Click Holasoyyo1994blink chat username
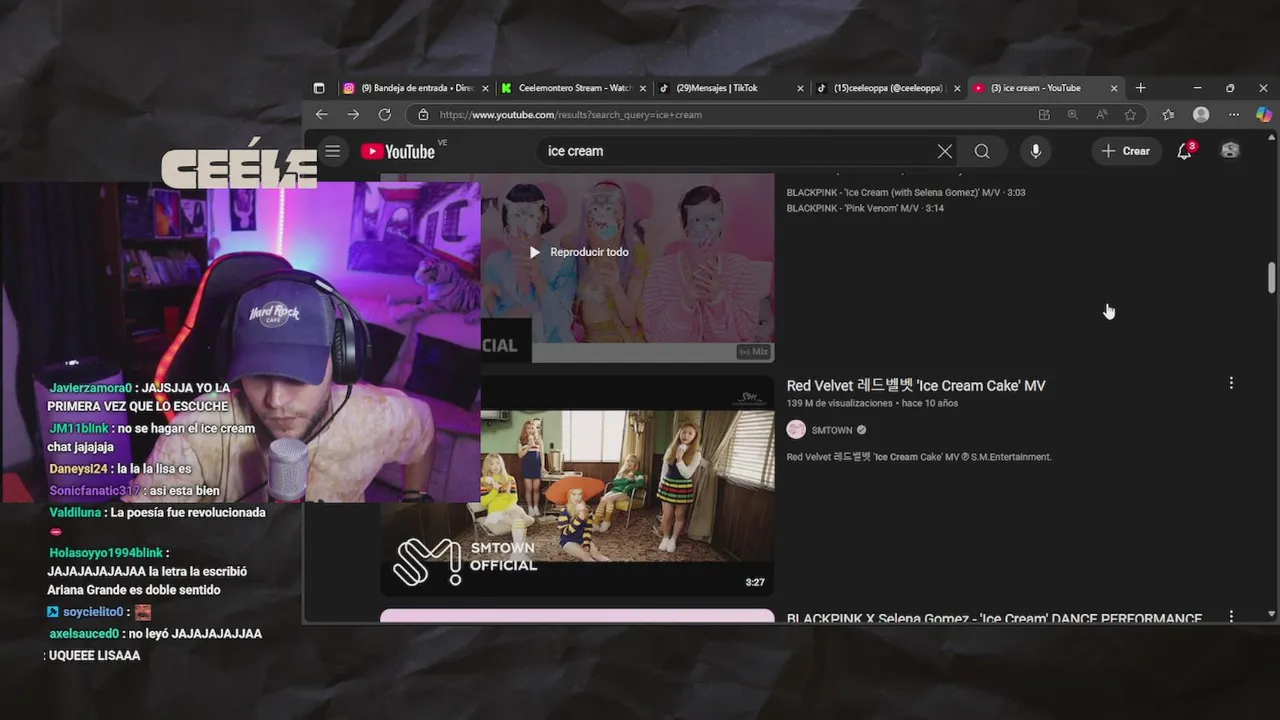The height and width of the screenshot is (720, 1280). click(x=105, y=553)
